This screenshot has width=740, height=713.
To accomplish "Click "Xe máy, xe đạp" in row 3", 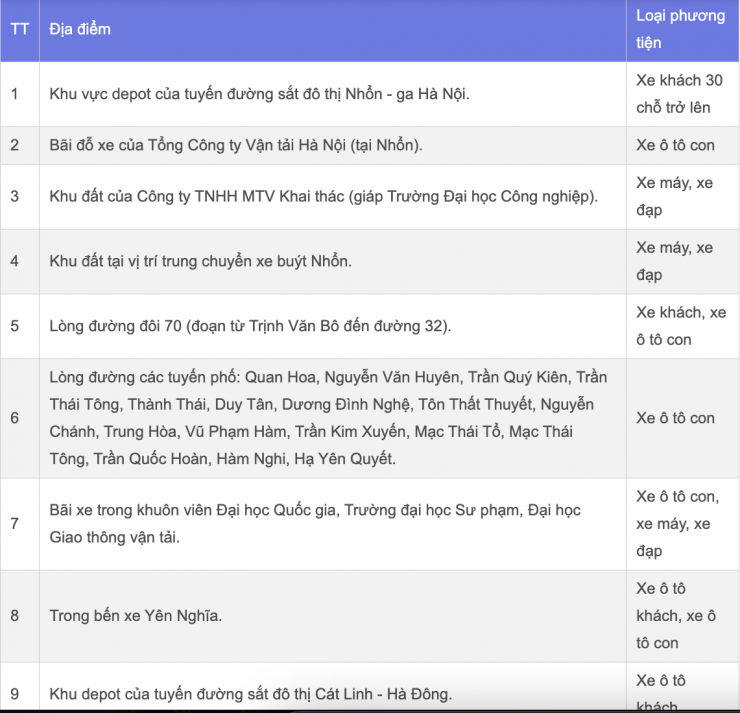I will click(675, 196).
